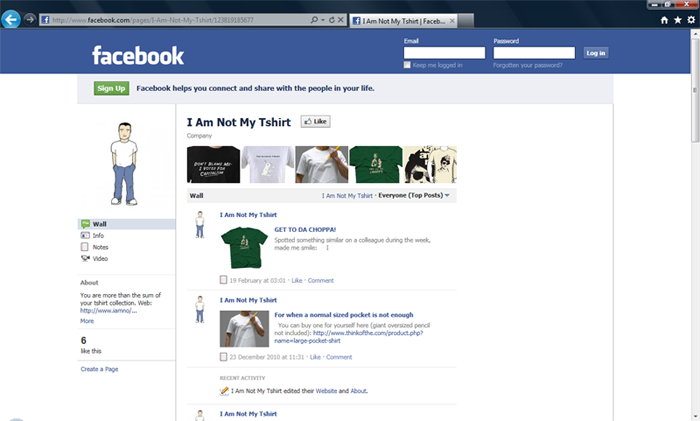Click the browser forward arrow button
The width and height of the screenshot is (700, 421).
point(30,19)
